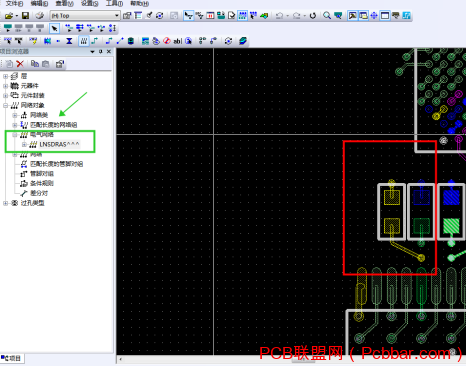Viewport: 467px width, 367px height.
Task: Expand the LNSDRAS^^^ net node
Action: pos(24,144)
